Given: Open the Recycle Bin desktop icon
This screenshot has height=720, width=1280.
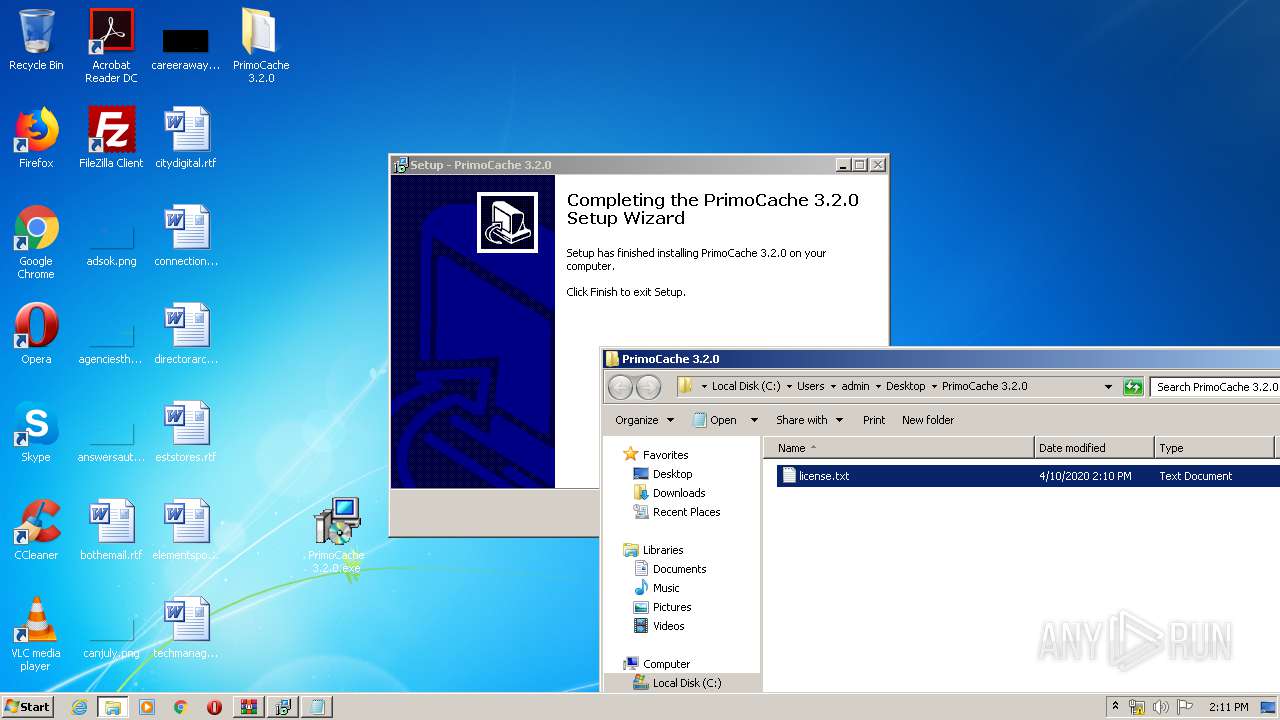Looking at the screenshot, I should point(36,41).
